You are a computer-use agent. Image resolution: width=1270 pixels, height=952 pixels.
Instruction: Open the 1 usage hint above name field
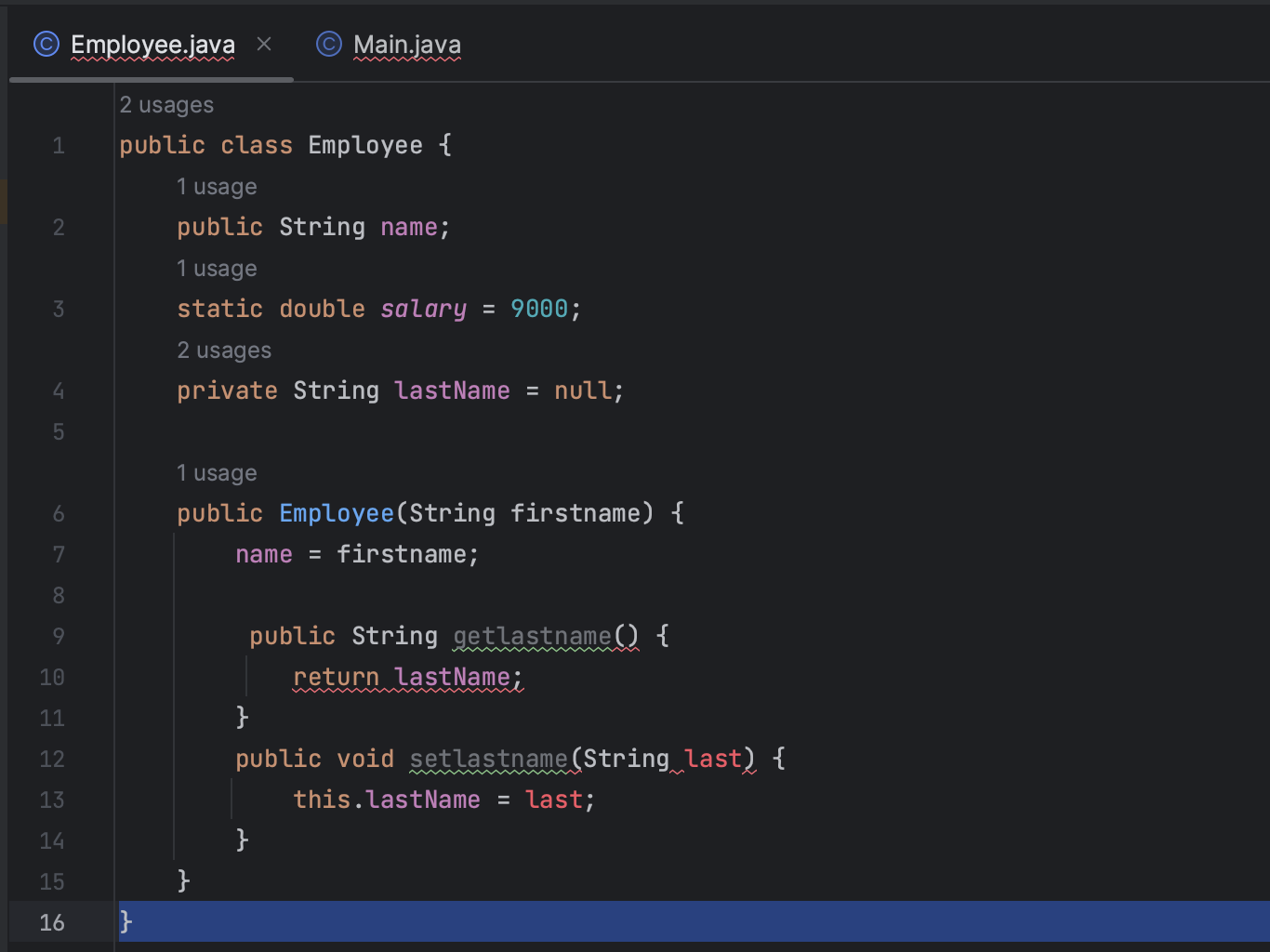coord(217,186)
